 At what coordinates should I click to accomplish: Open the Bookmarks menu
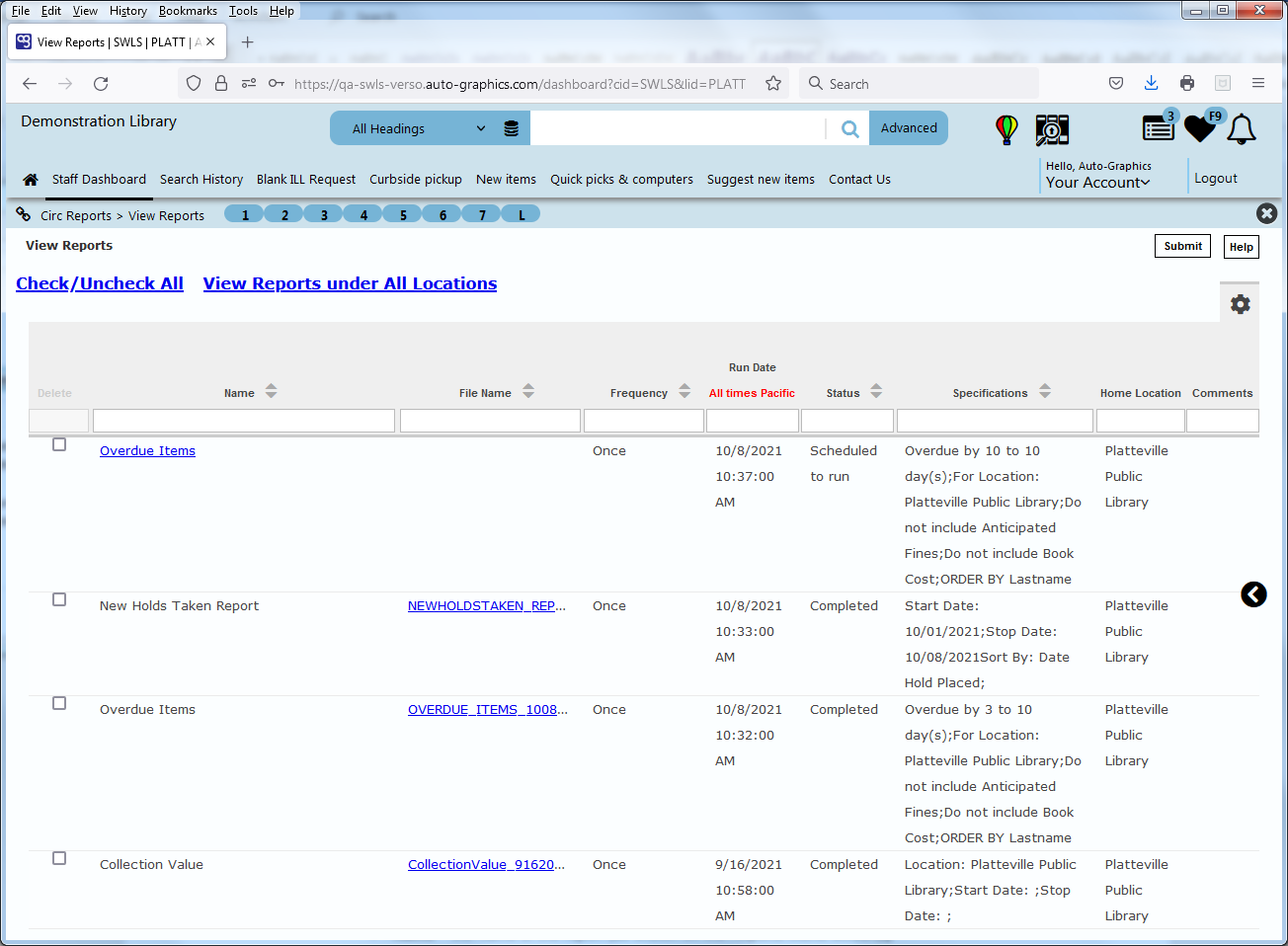click(x=188, y=11)
